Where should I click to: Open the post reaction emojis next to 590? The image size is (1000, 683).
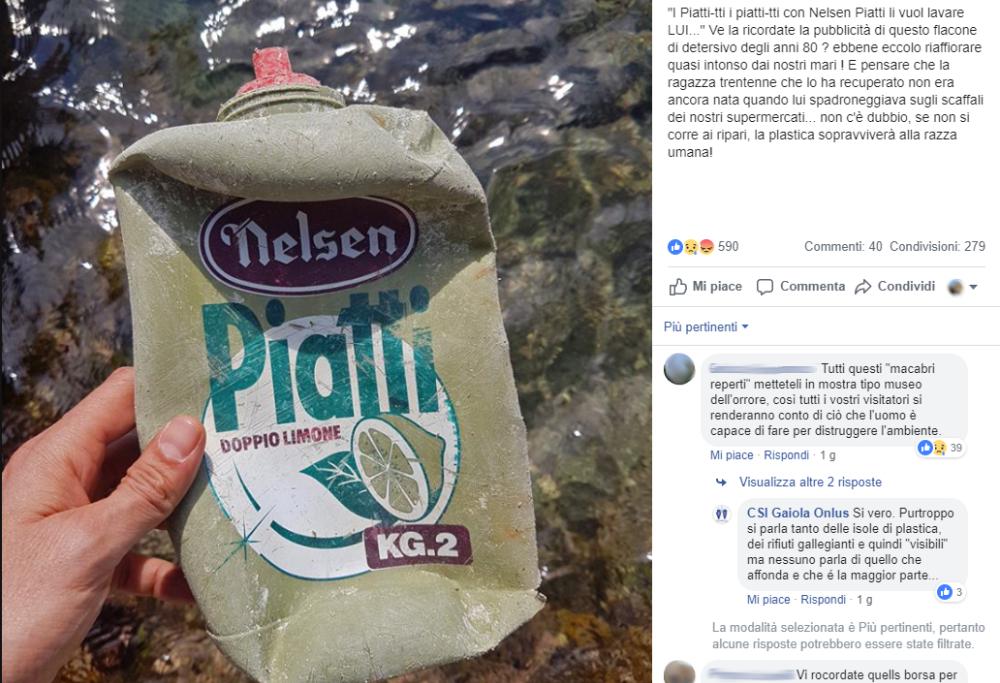691,247
